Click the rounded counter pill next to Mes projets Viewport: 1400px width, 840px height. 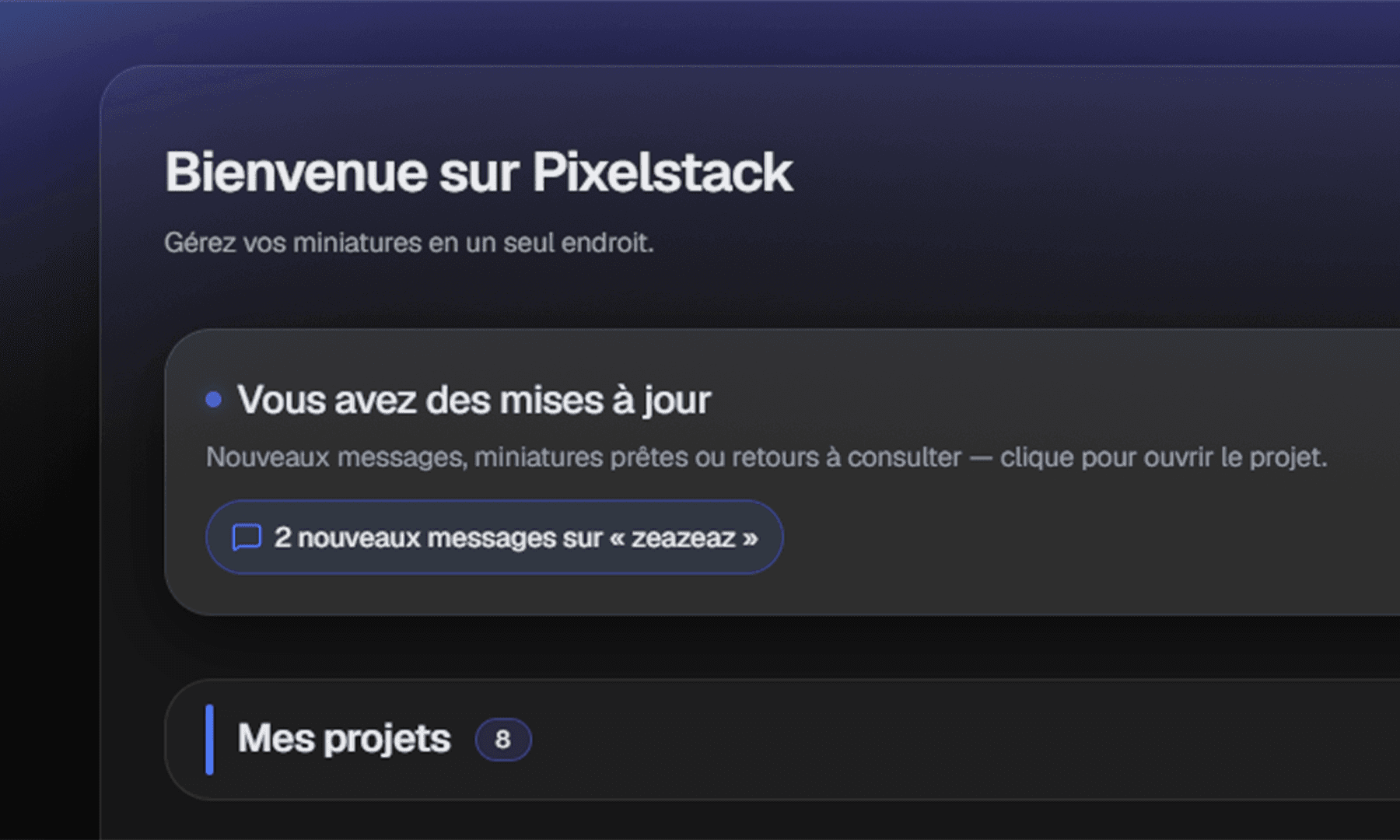pos(503,739)
